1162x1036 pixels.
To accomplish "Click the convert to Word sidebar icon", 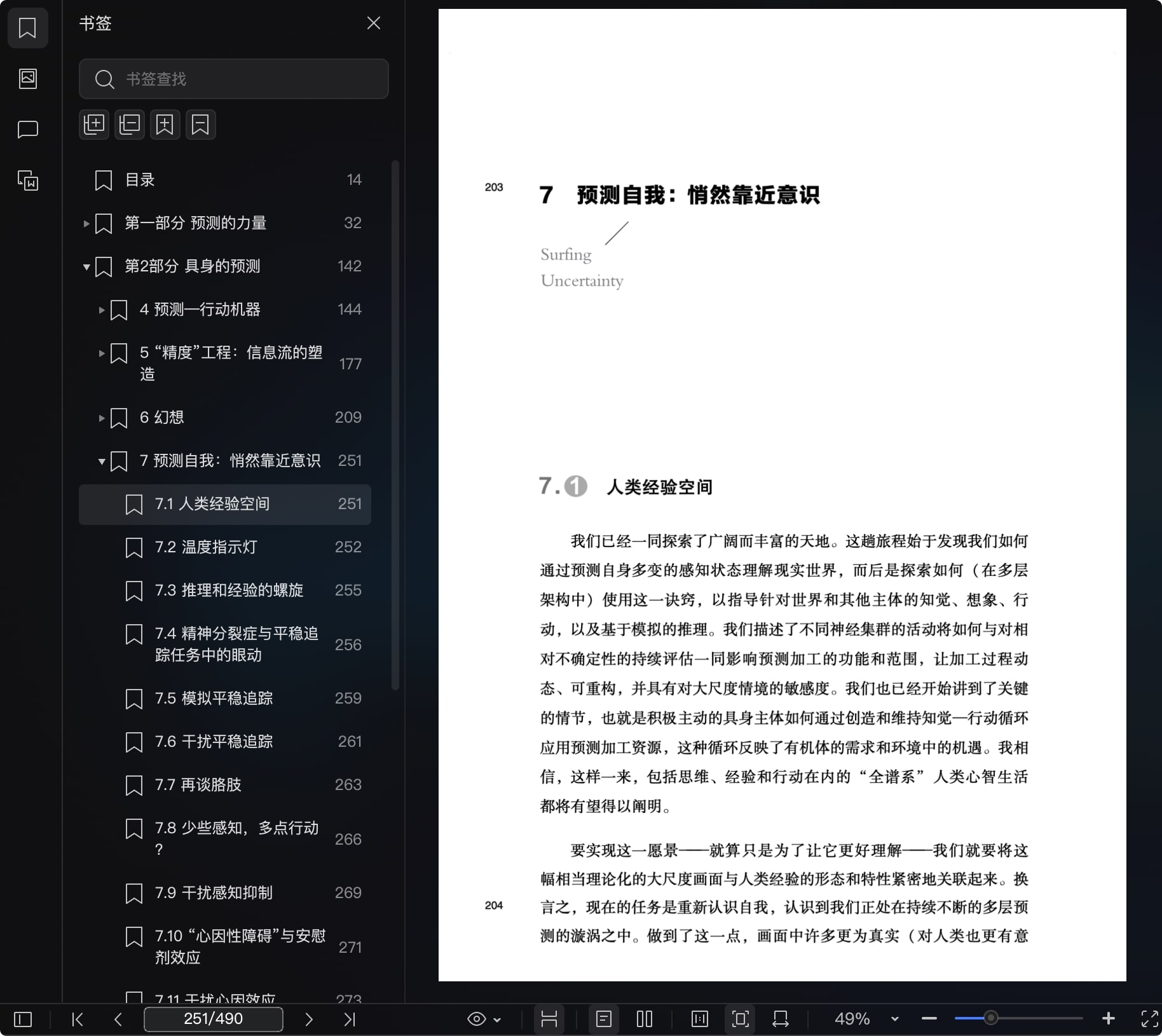I will coord(27,181).
